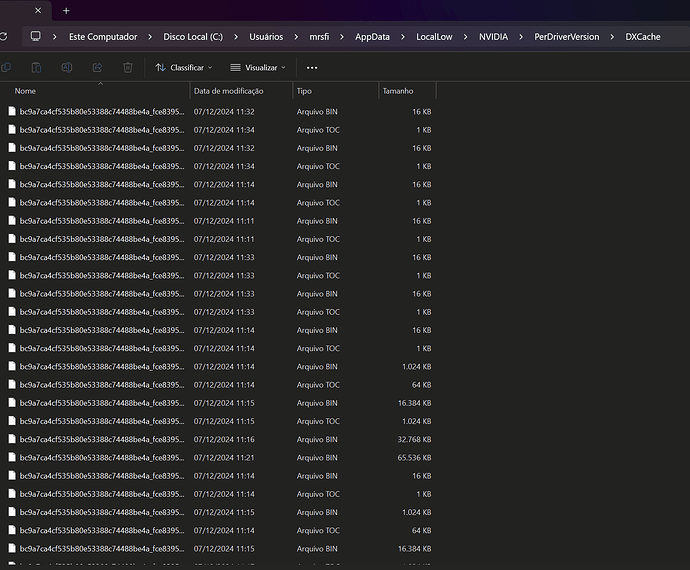Click size cell 32.768 KB
The width and height of the screenshot is (690, 570).
(415, 439)
